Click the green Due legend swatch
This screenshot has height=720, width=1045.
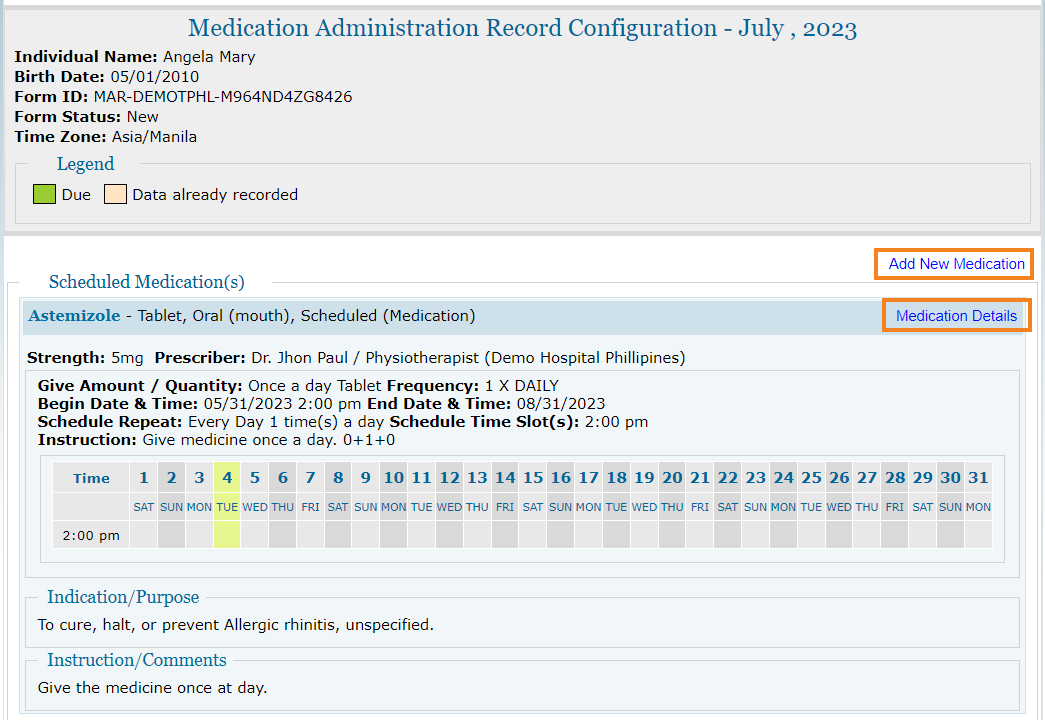pos(44,195)
